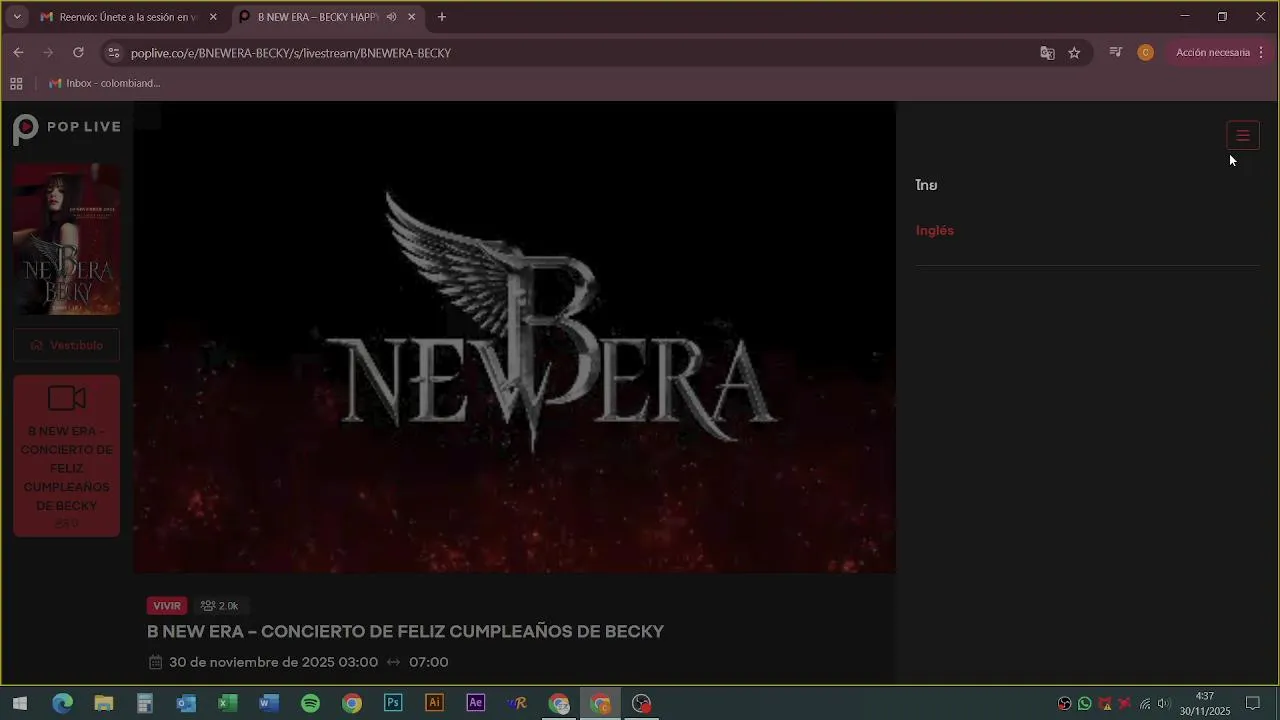The width and height of the screenshot is (1280, 720).
Task: Expand the tab search dropdown
Action: (x=16, y=17)
